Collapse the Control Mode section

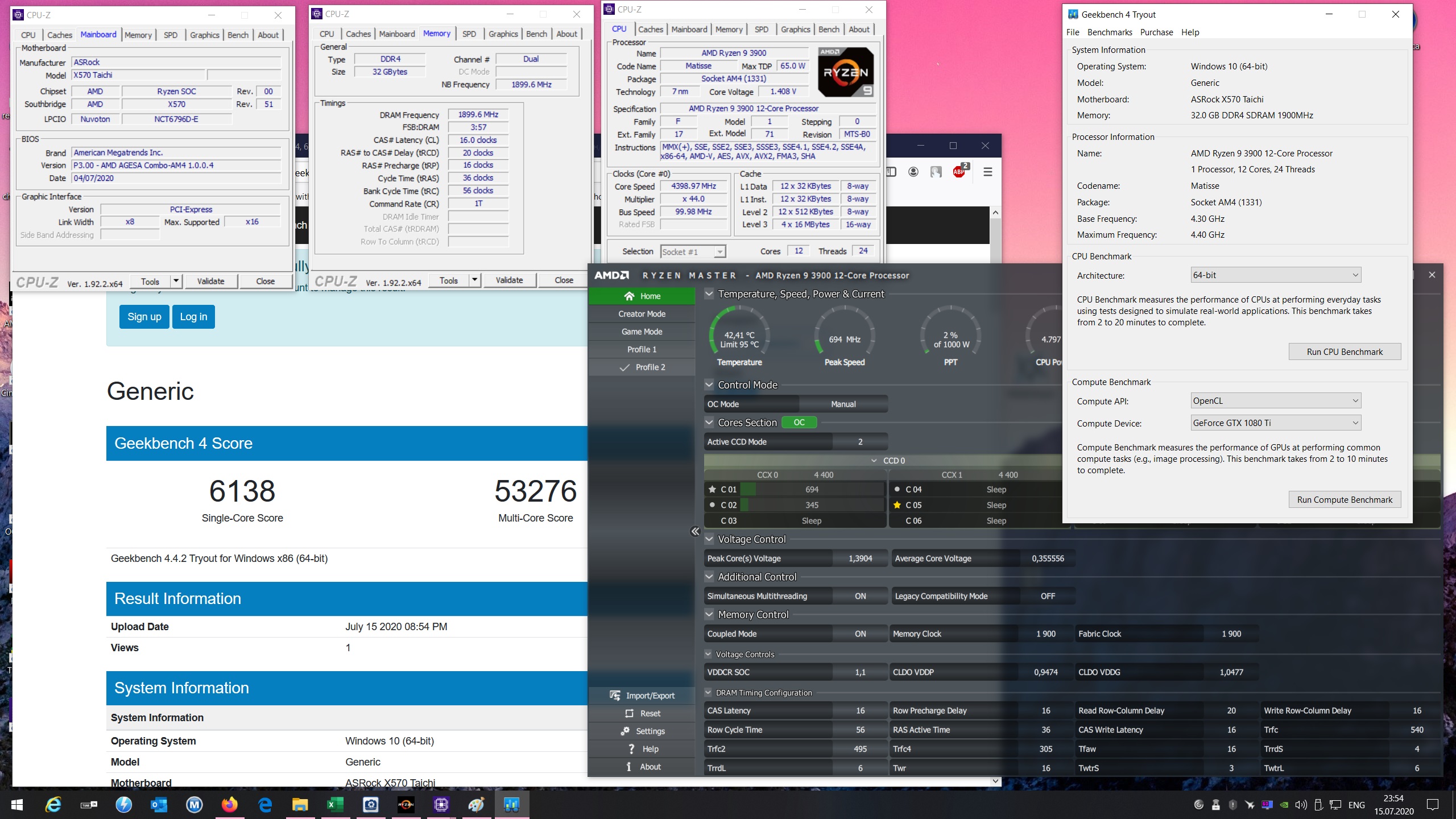coord(709,385)
